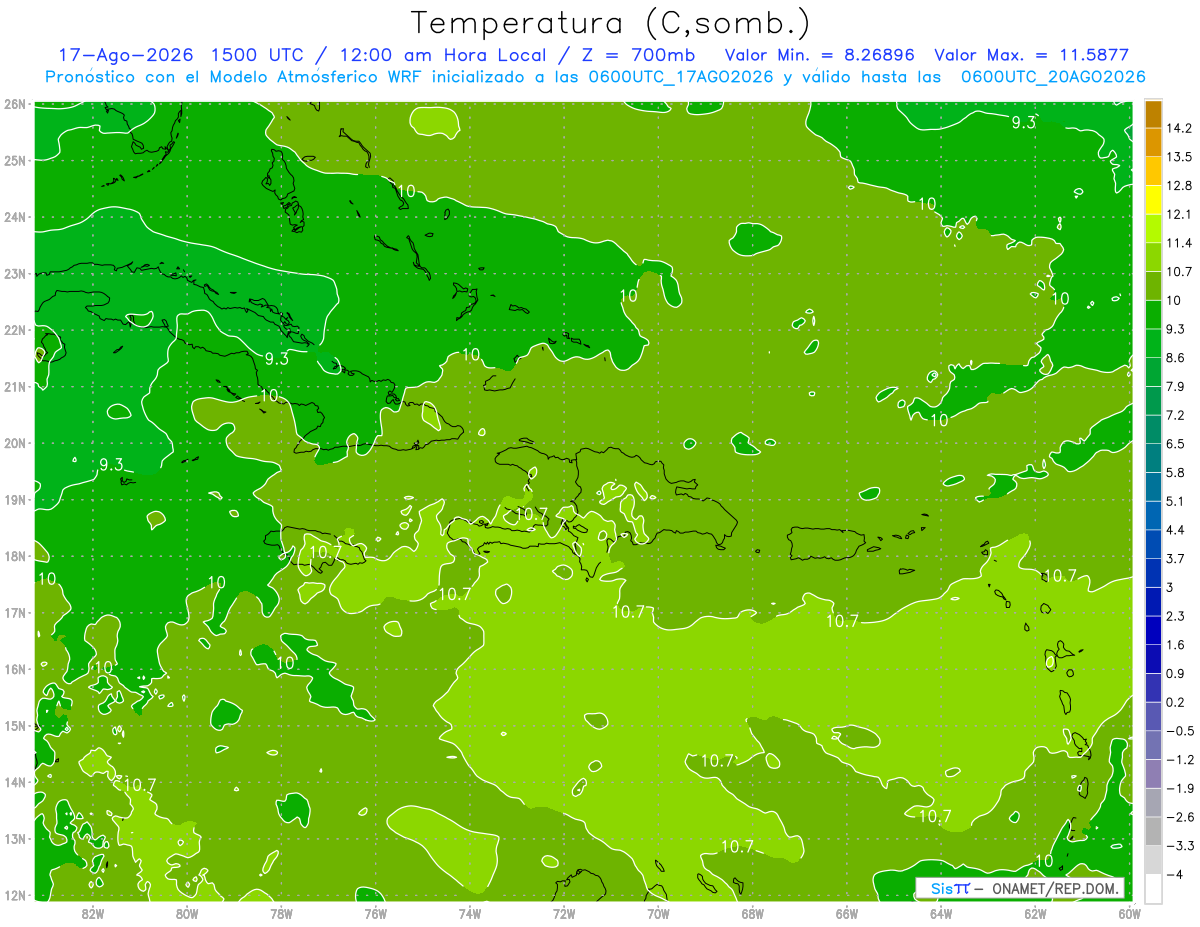Click the colorbar label "14.2"

point(1180,128)
